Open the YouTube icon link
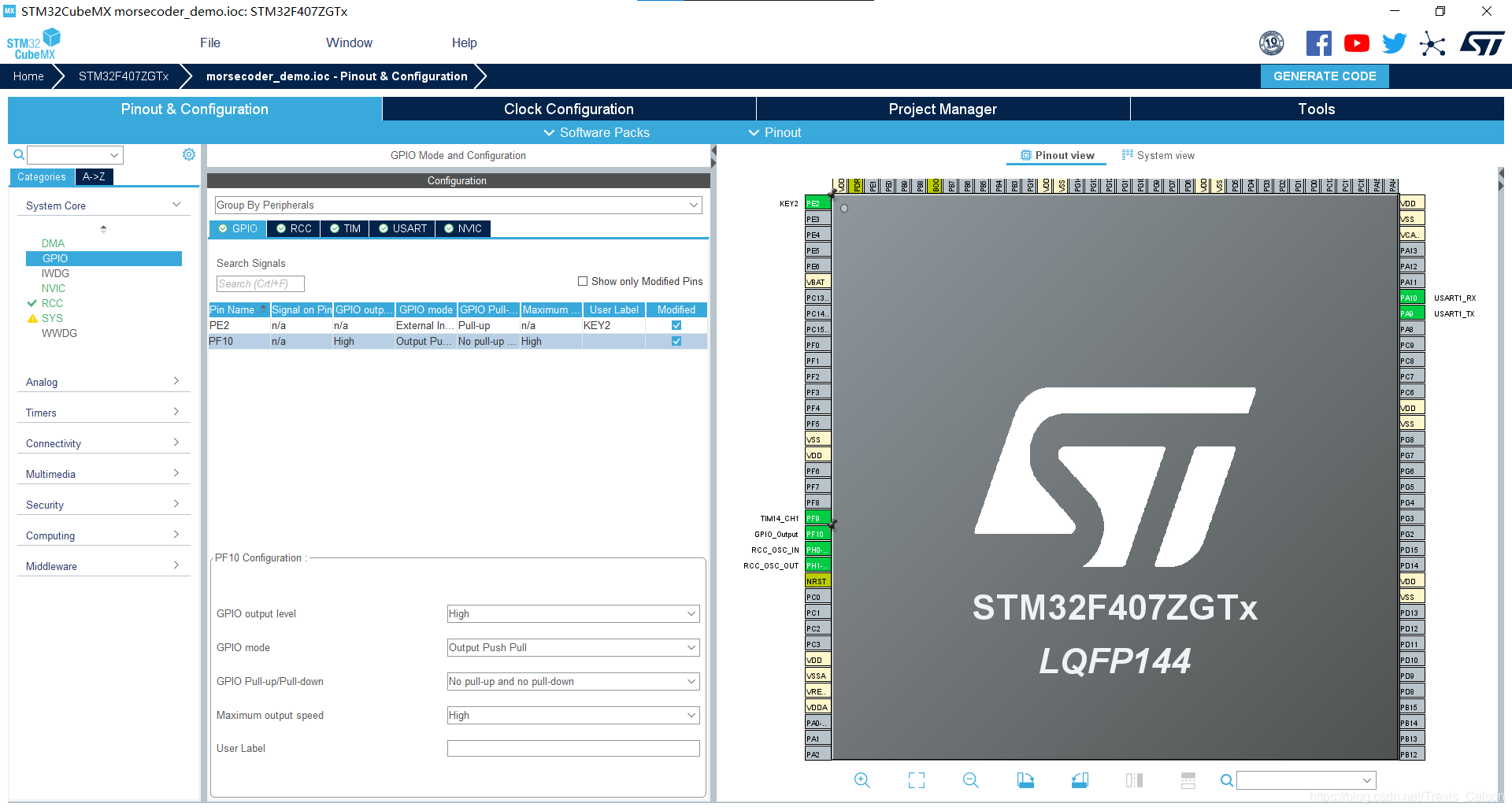Viewport: 1512px width, 811px height. pos(1356,43)
